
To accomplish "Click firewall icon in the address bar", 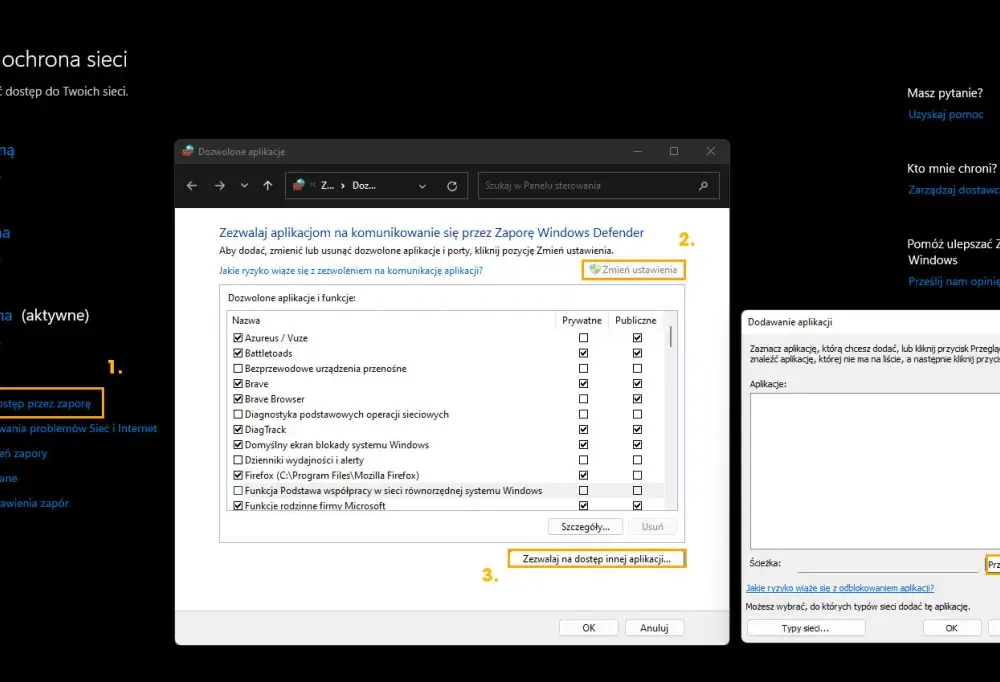I will click(x=298, y=185).
